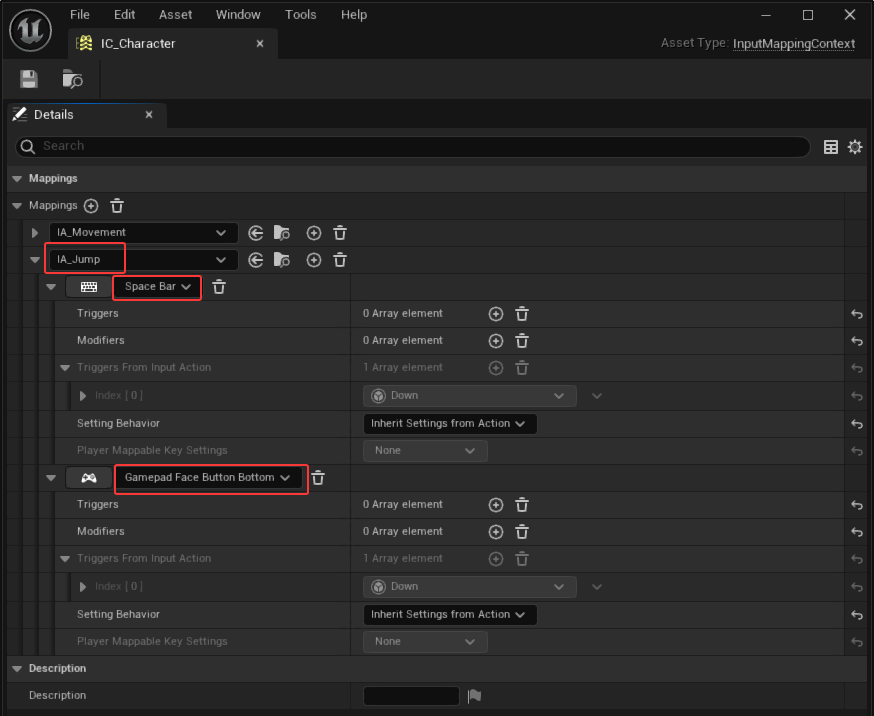Add a modifier to Space Bar Modifiers
The image size is (874, 716).
(x=496, y=340)
